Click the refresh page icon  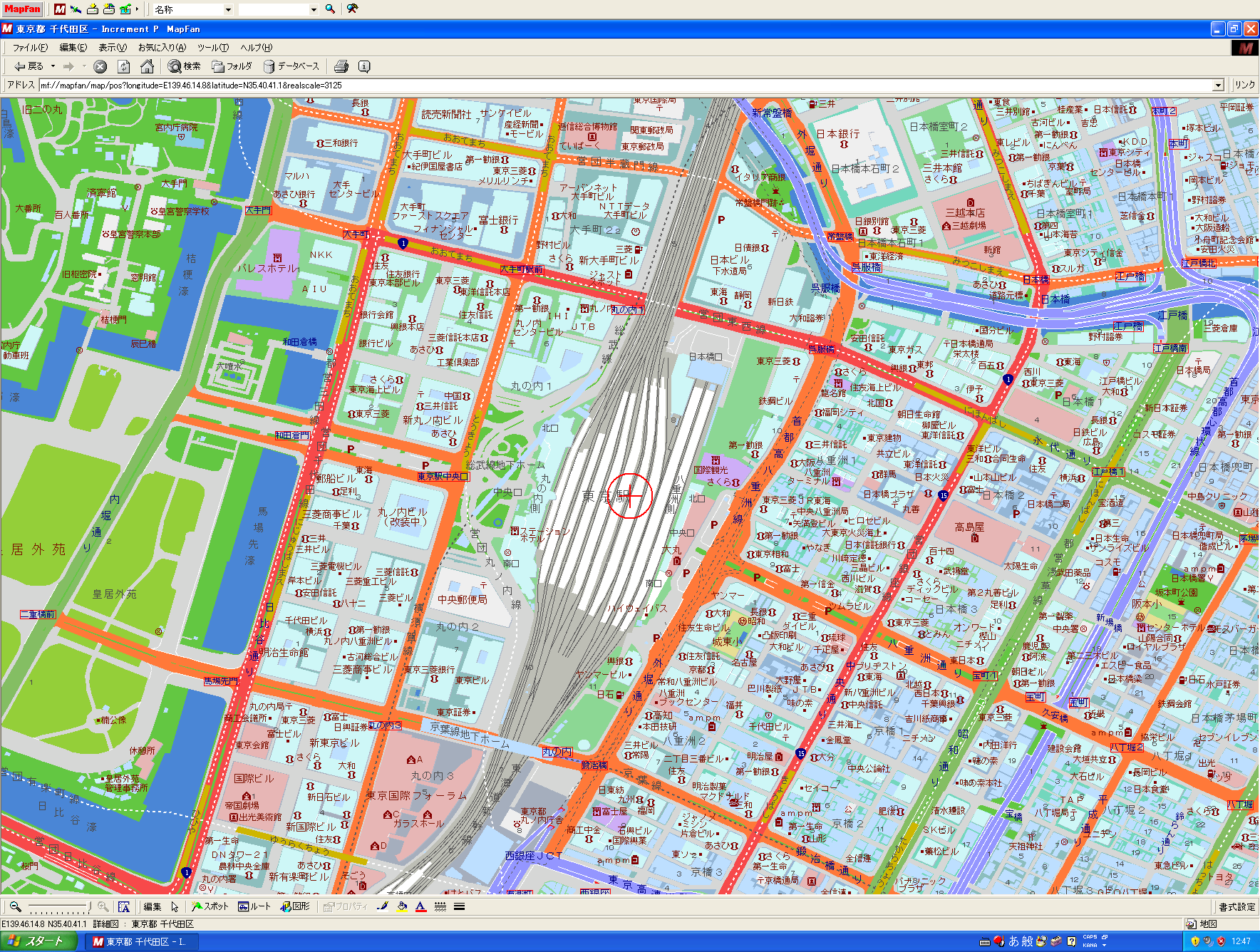click(x=124, y=66)
